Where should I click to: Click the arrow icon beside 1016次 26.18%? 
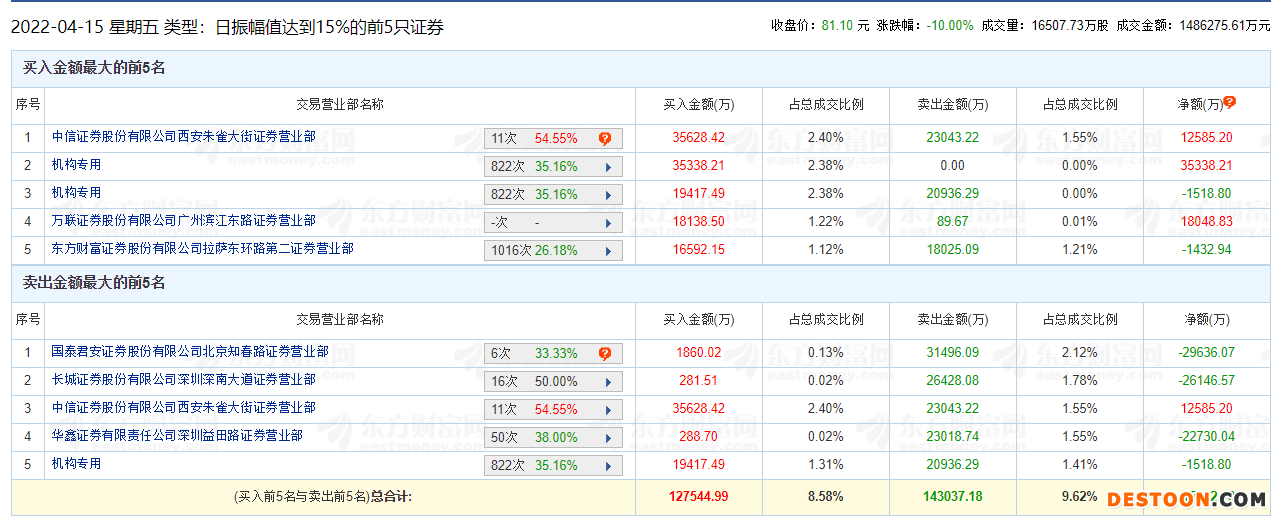click(x=608, y=251)
